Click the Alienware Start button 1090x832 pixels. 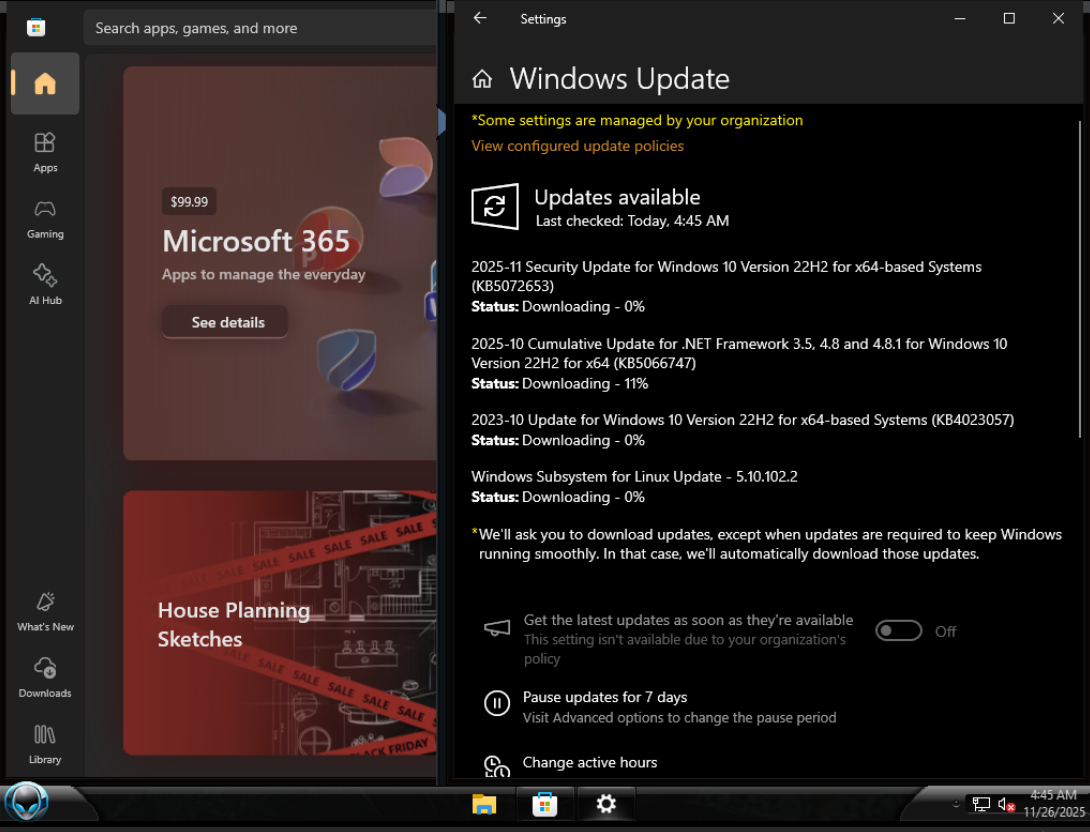27,802
